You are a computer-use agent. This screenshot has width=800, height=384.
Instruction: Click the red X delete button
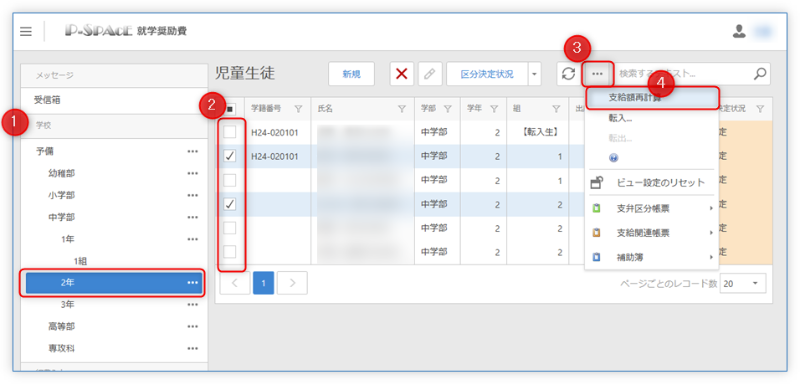(x=402, y=74)
